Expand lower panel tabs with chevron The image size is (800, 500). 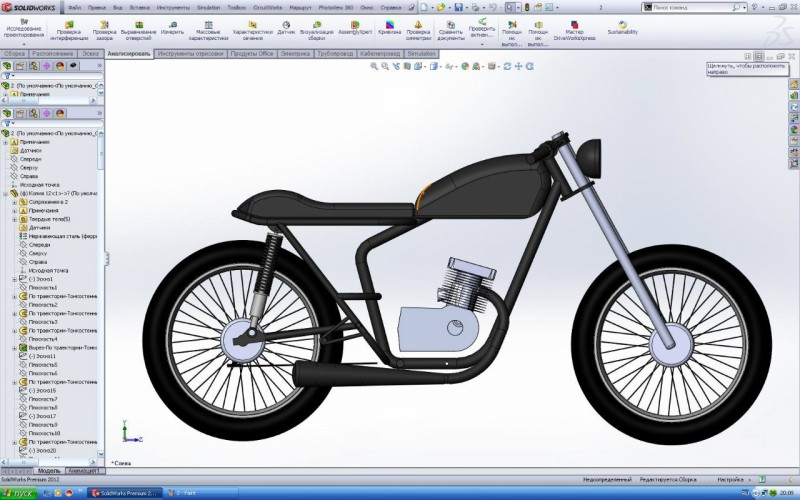click(99, 113)
